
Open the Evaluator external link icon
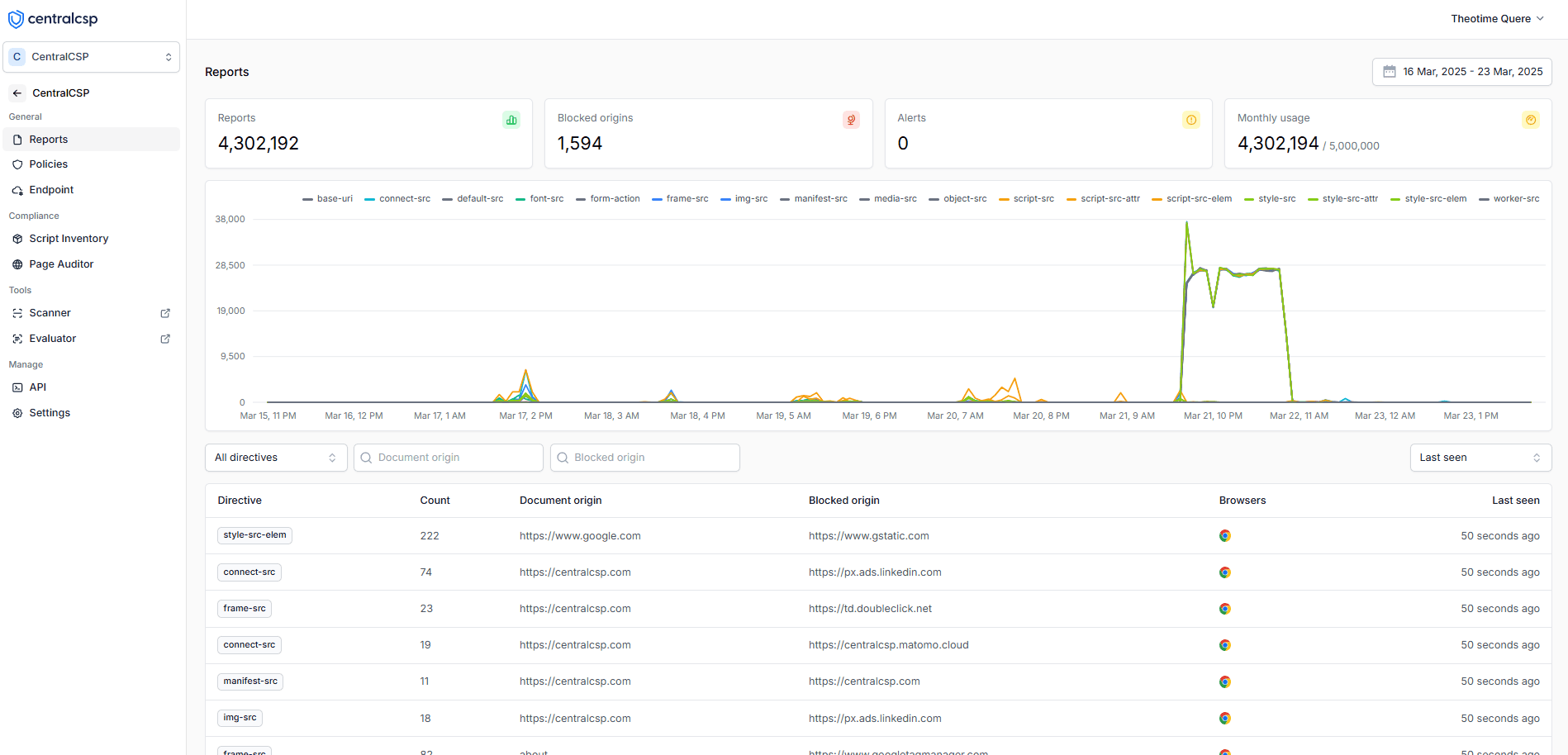pos(165,339)
